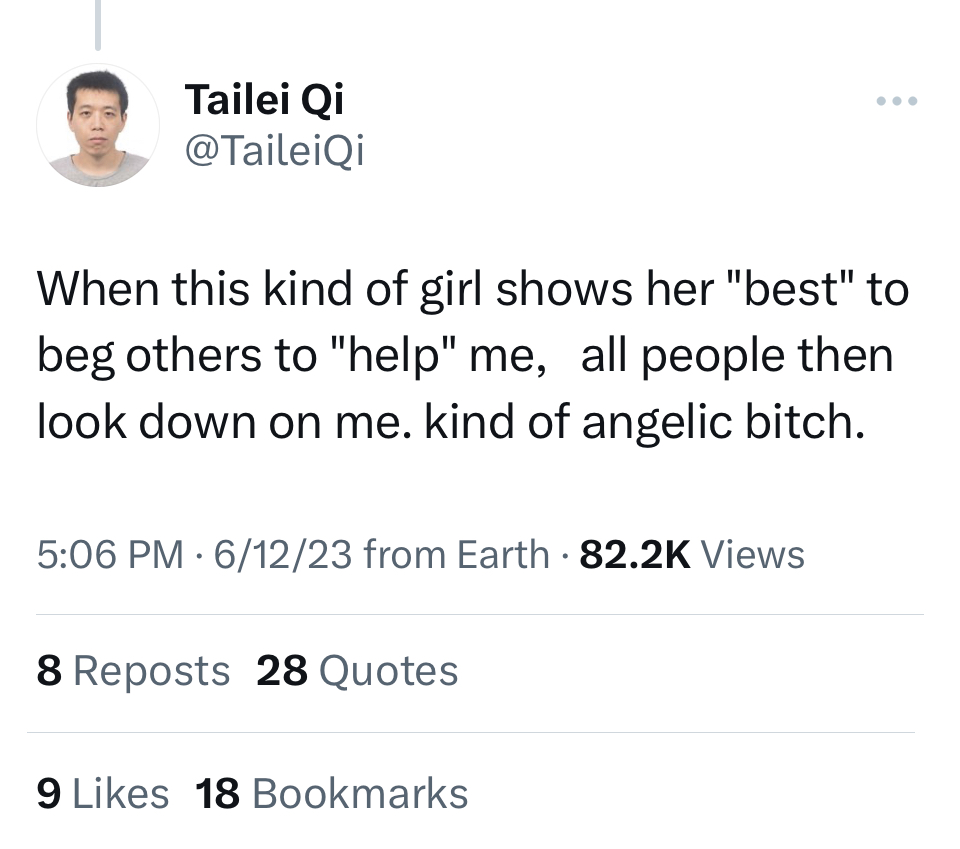The width and height of the screenshot is (960, 849).
Task: Click the @TaileiQi handle
Action: point(275,151)
